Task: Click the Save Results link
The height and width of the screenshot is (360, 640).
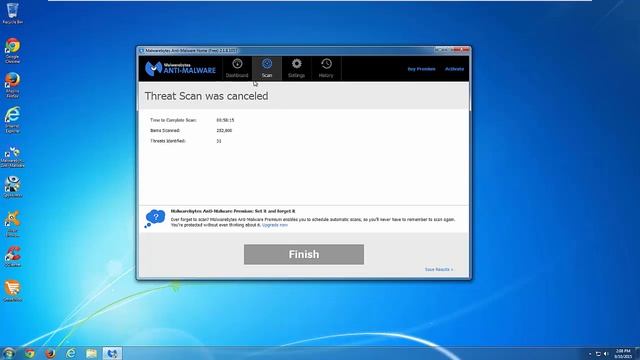Action: click(x=439, y=269)
